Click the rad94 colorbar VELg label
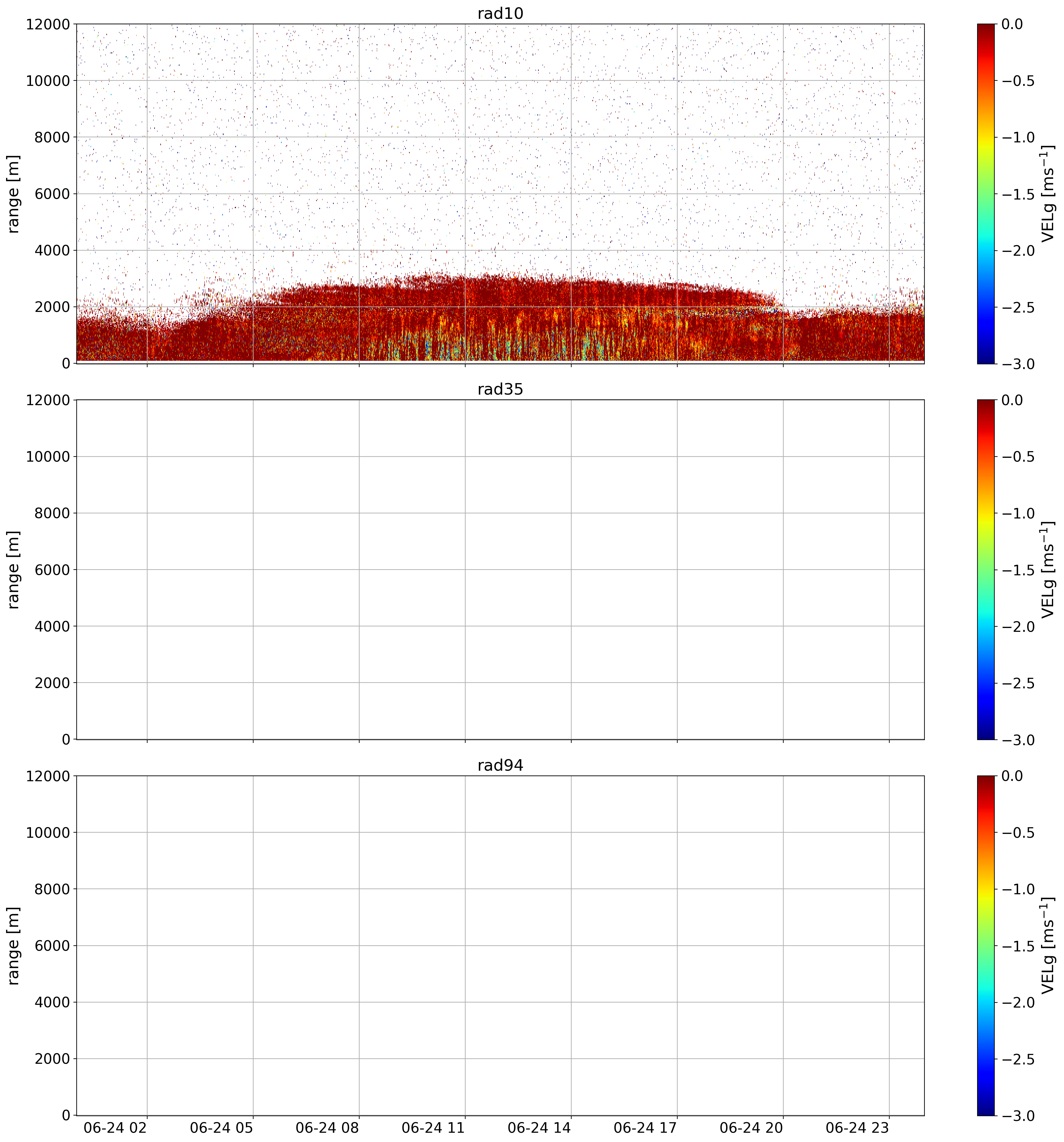The width and height of the screenshot is (1064, 1142). pyautogui.click(x=1048, y=946)
